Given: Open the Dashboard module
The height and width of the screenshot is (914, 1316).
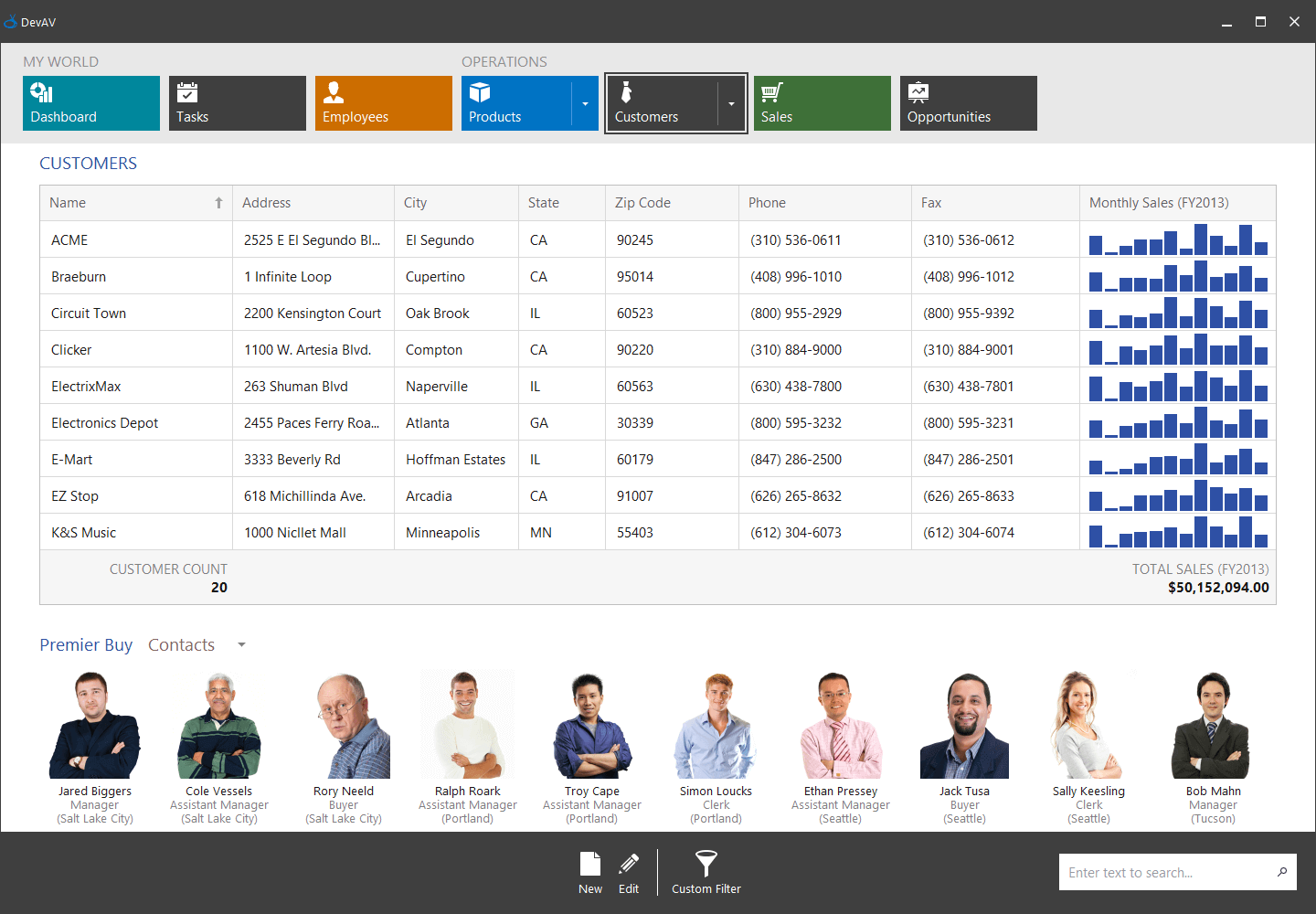Looking at the screenshot, I should click(91, 103).
